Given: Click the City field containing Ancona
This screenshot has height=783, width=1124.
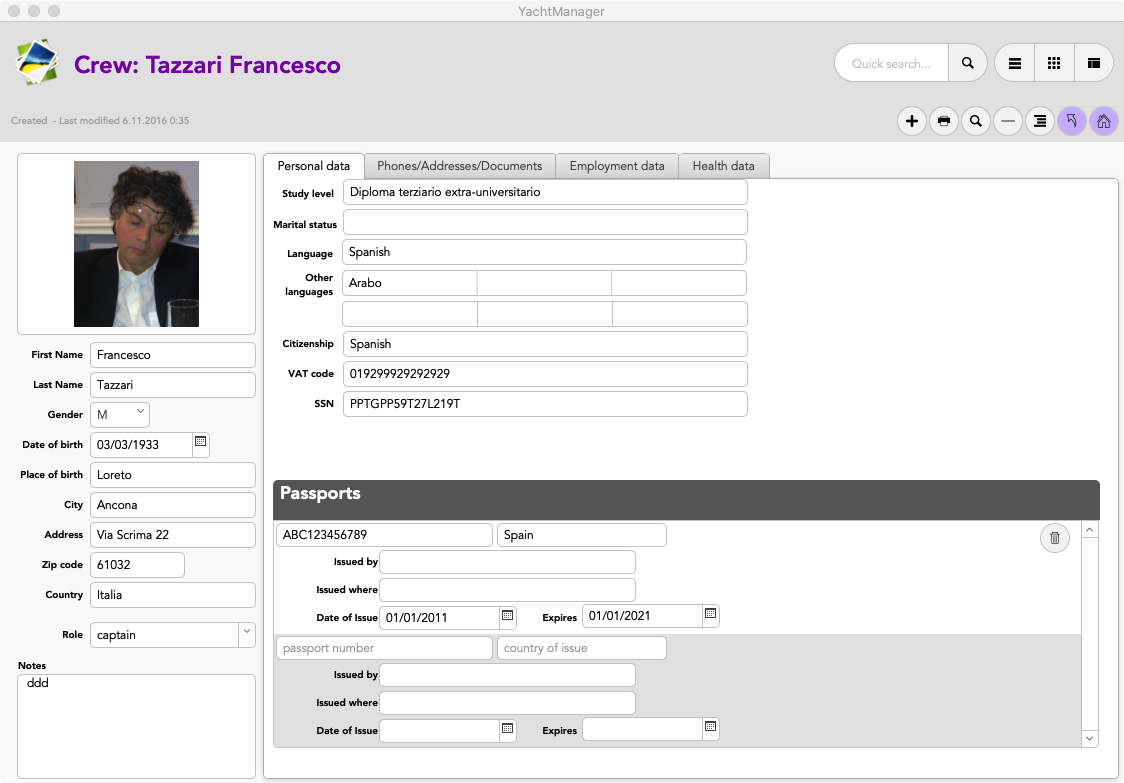Looking at the screenshot, I should tap(173, 505).
